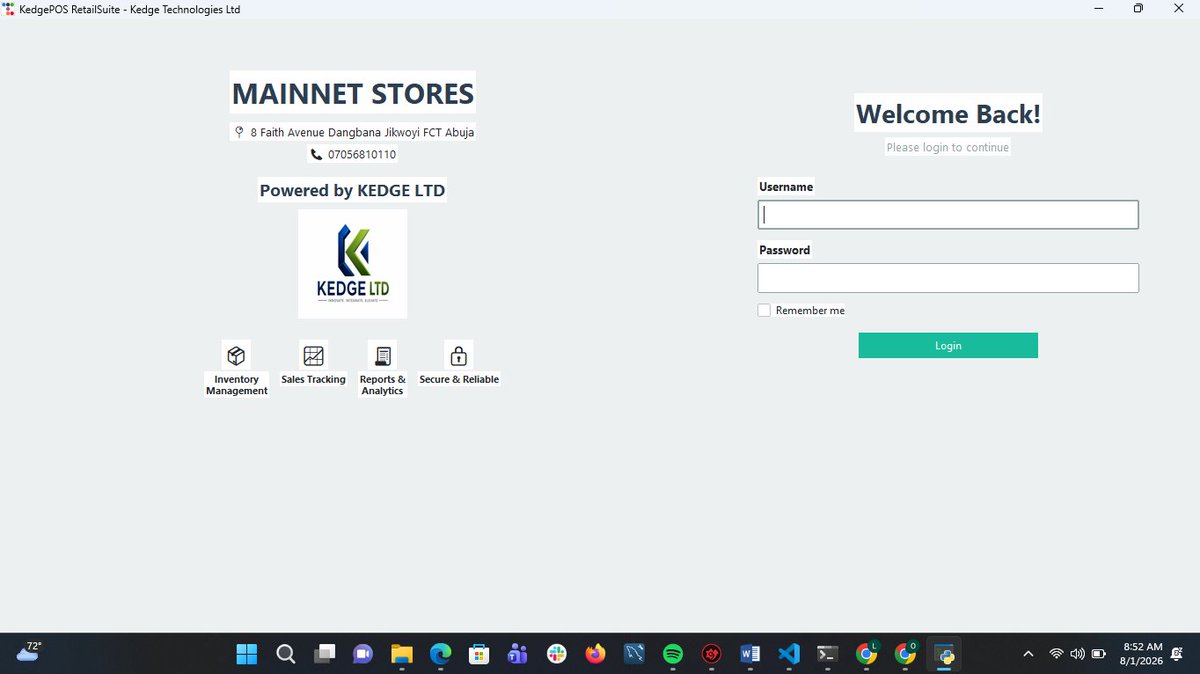Screen dimensions: 1200x674
Task: Click the location pin icon beside address
Action: click(x=239, y=132)
